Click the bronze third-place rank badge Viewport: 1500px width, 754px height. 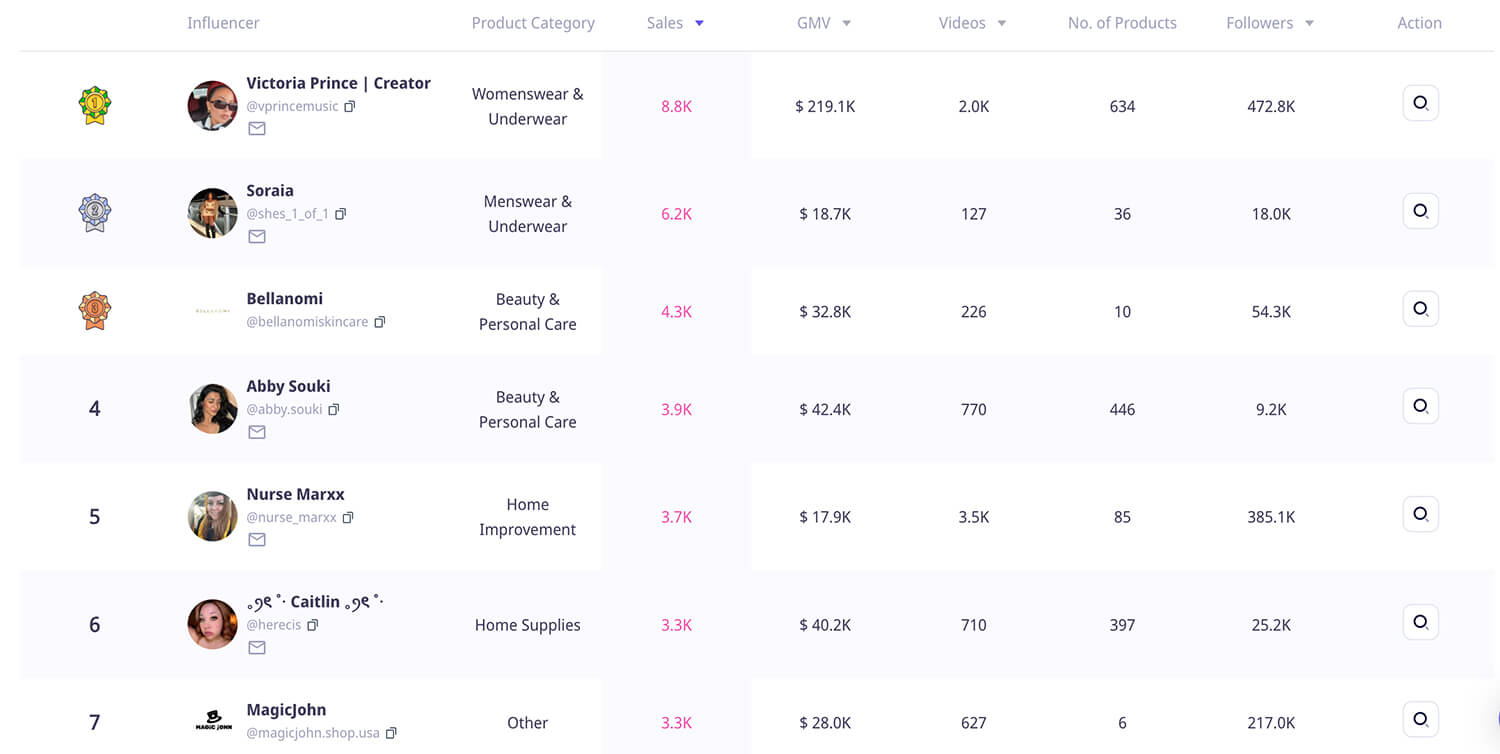pyautogui.click(x=95, y=310)
